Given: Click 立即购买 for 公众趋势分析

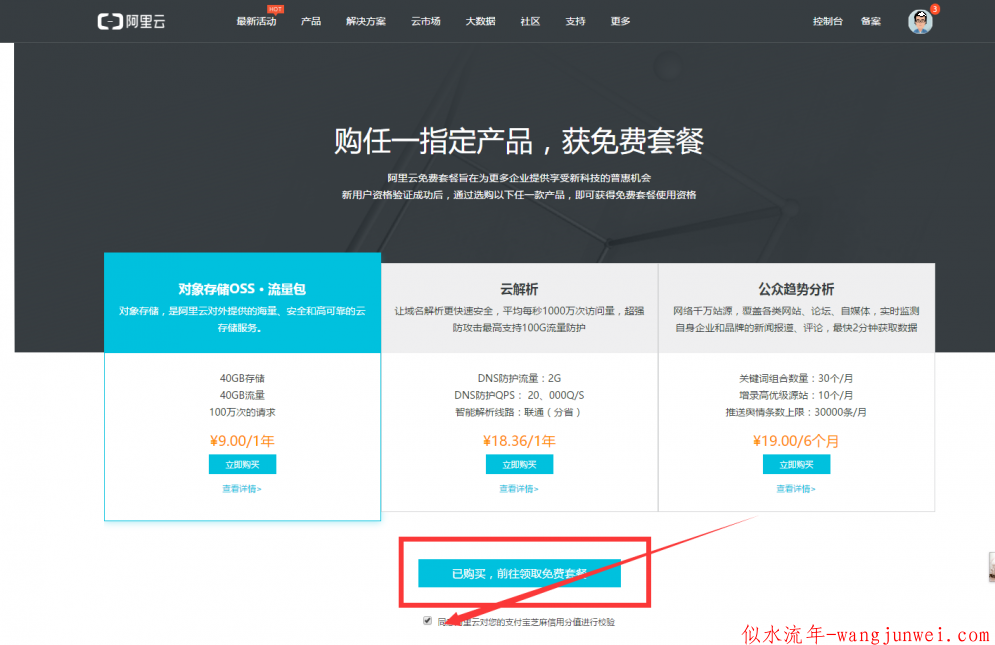Looking at the screenshot, I should pyautogui.click(x=796, y=464).
